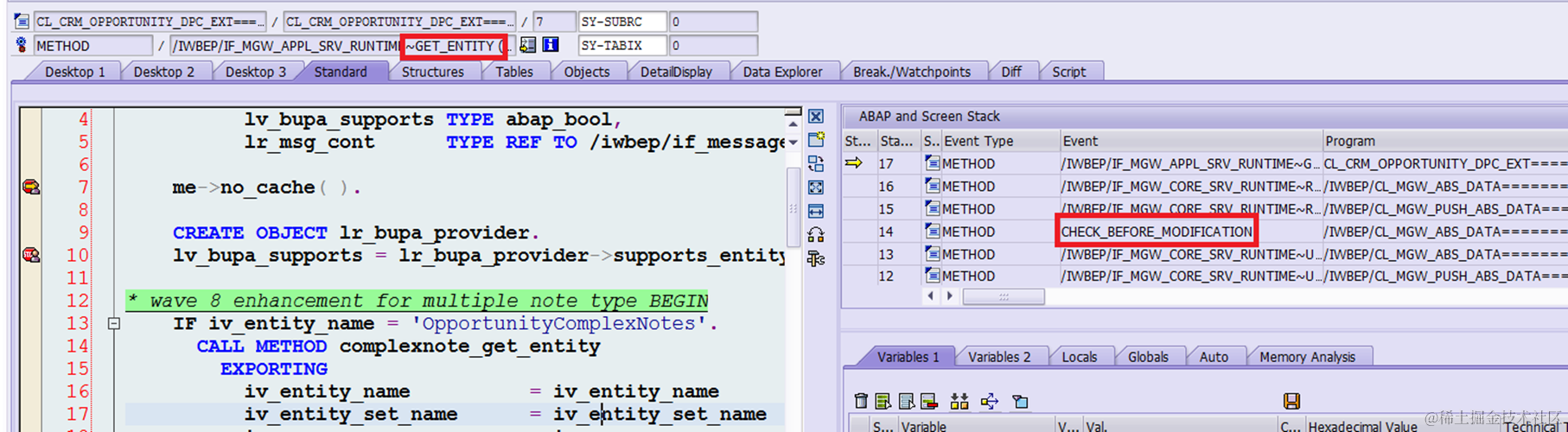Screen dimensions: 1568x432
Task: Collapse the IF block at line 13
Action: point(113,323)
